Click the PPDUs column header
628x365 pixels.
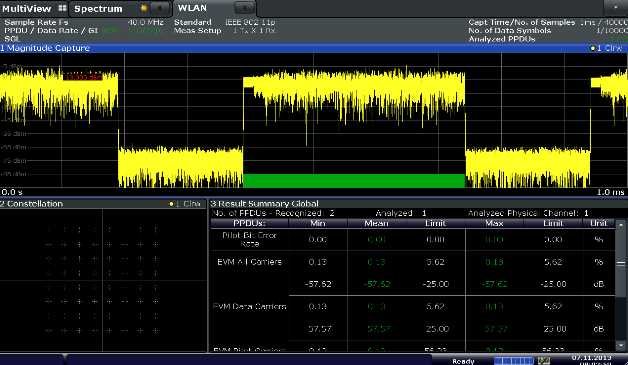(249, 223)
